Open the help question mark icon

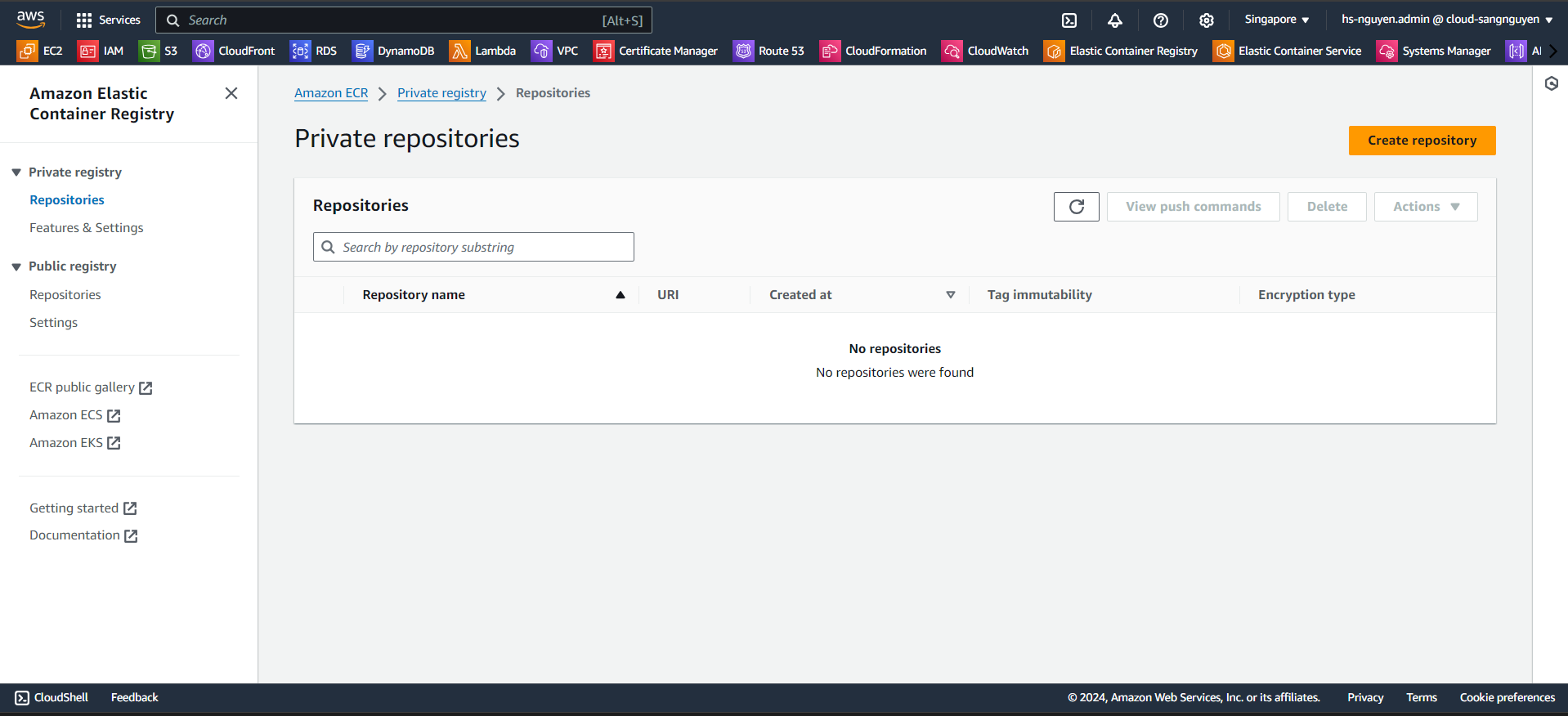pyautogui.click(x=1161, y=20)
